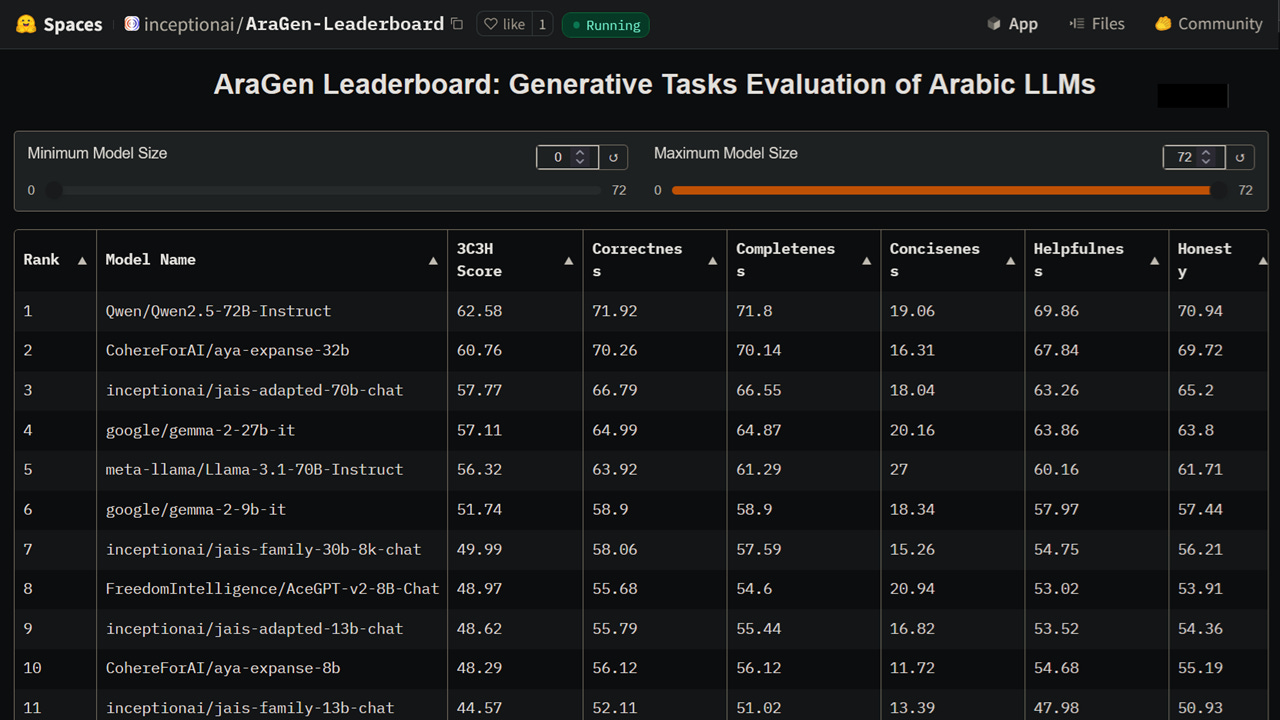The width and height of the screenshot is (1280, 720).
Task: Click the Conciseness value 11.72 cell
Action: coord(953,668)
